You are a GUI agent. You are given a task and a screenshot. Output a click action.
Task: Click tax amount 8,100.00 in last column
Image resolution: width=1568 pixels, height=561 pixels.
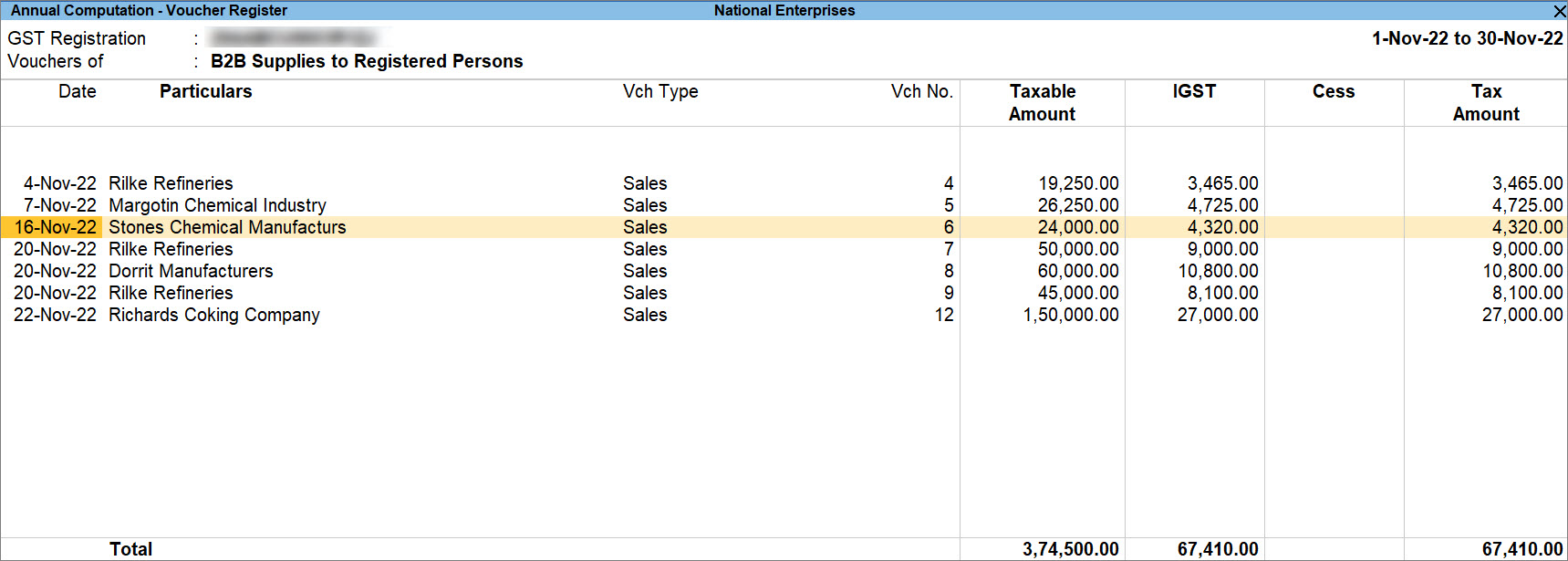1527,293
